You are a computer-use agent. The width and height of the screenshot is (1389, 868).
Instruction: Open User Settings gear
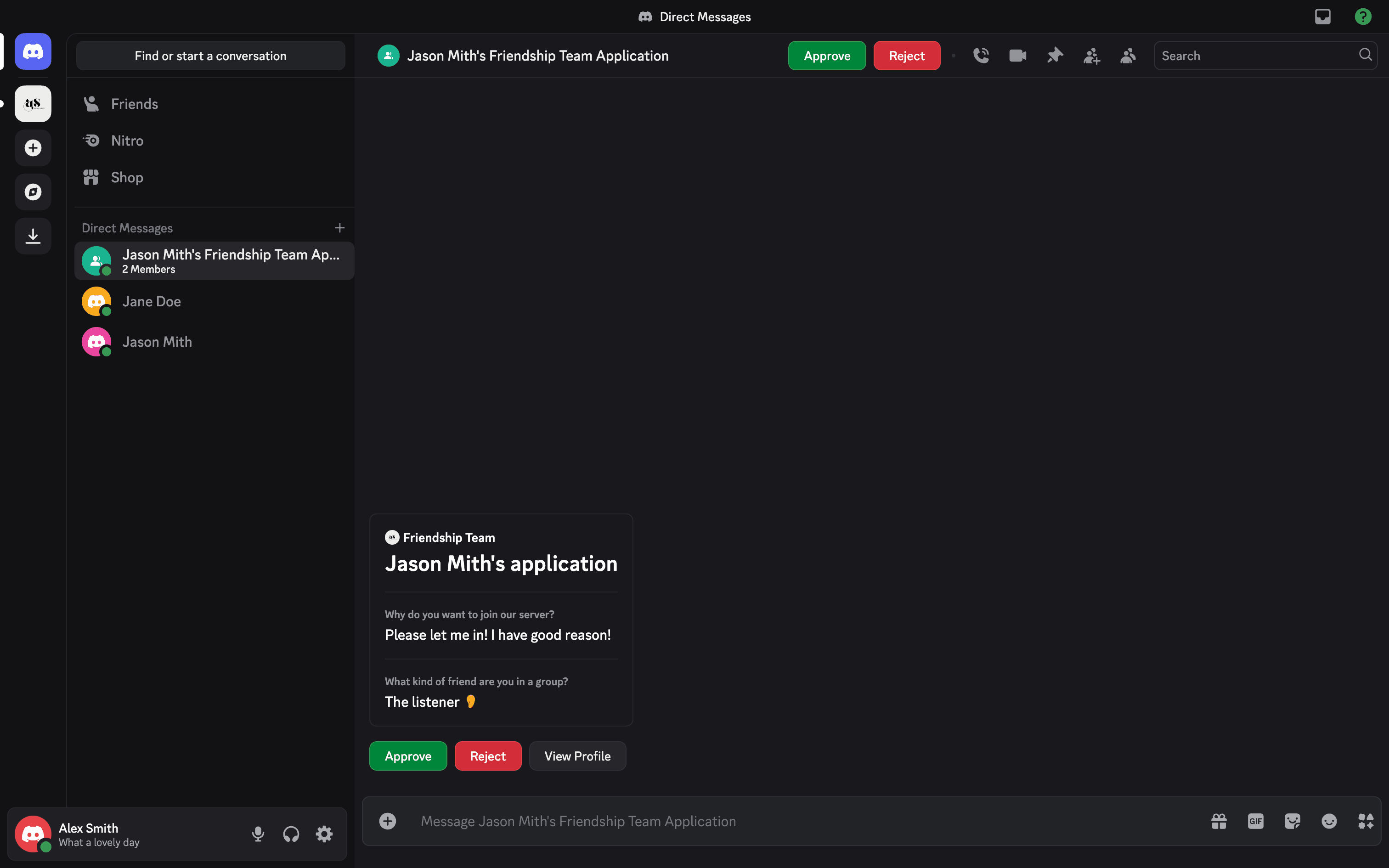324,834
